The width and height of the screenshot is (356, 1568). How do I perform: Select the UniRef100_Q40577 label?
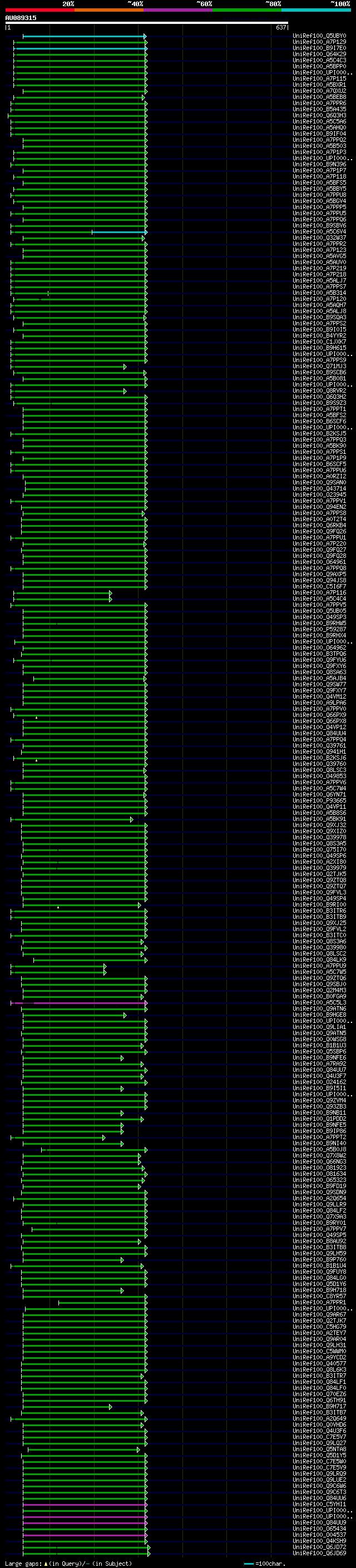[319, 1363]
